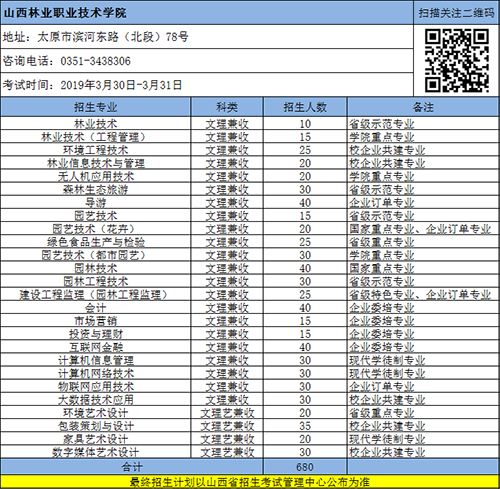Click the 备注 column header
The image size is (500, 489).
tap(423, 107)
